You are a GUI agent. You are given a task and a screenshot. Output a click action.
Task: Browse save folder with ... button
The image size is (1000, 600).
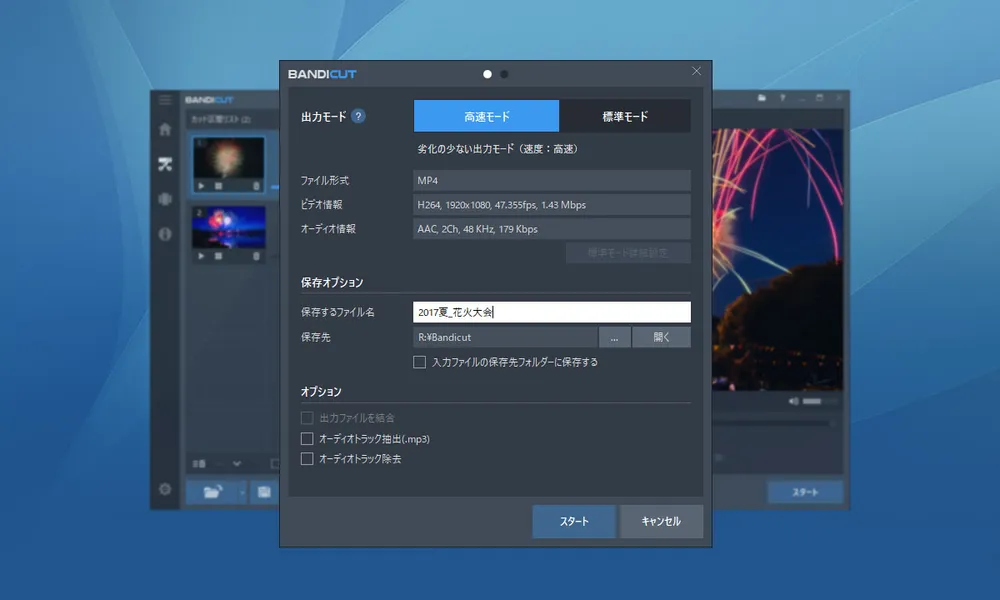[615, 337]
